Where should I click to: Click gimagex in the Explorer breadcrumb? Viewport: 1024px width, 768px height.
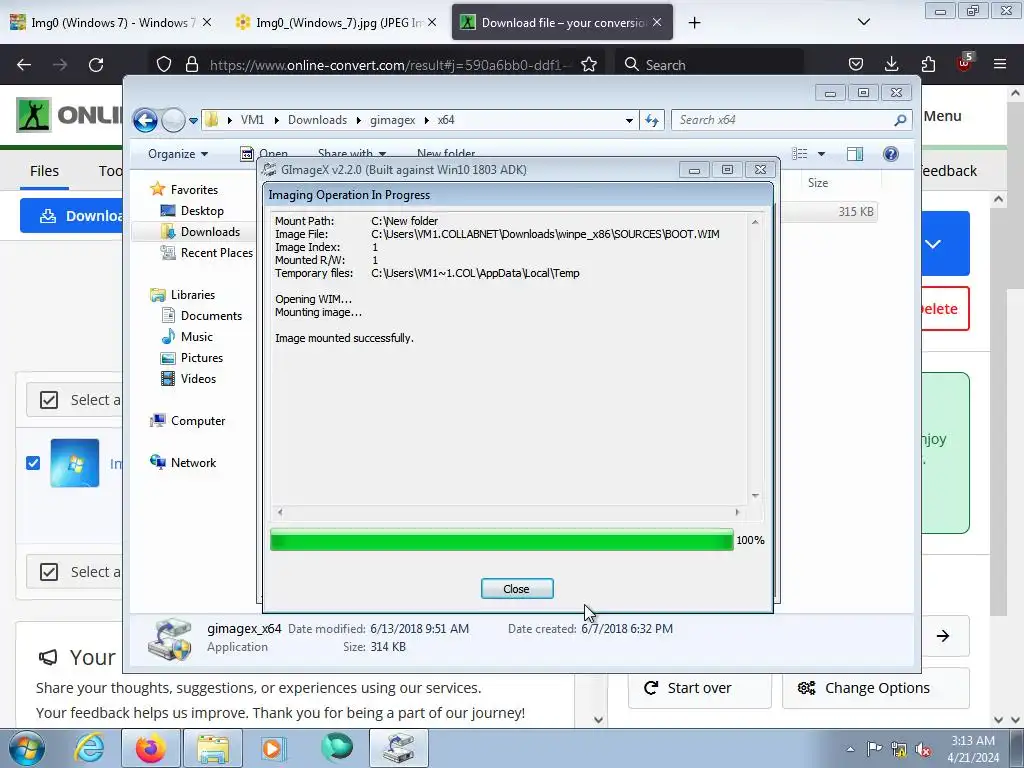click(x=392, y=120)
